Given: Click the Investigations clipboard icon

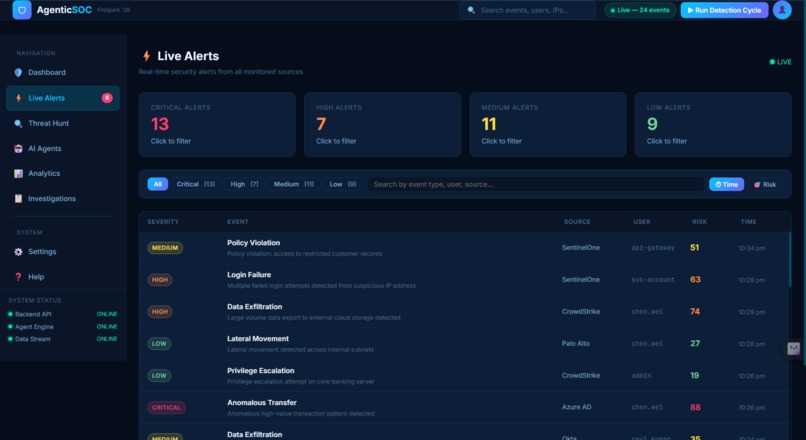Looking at the screenshot, I should click(19, 198).
